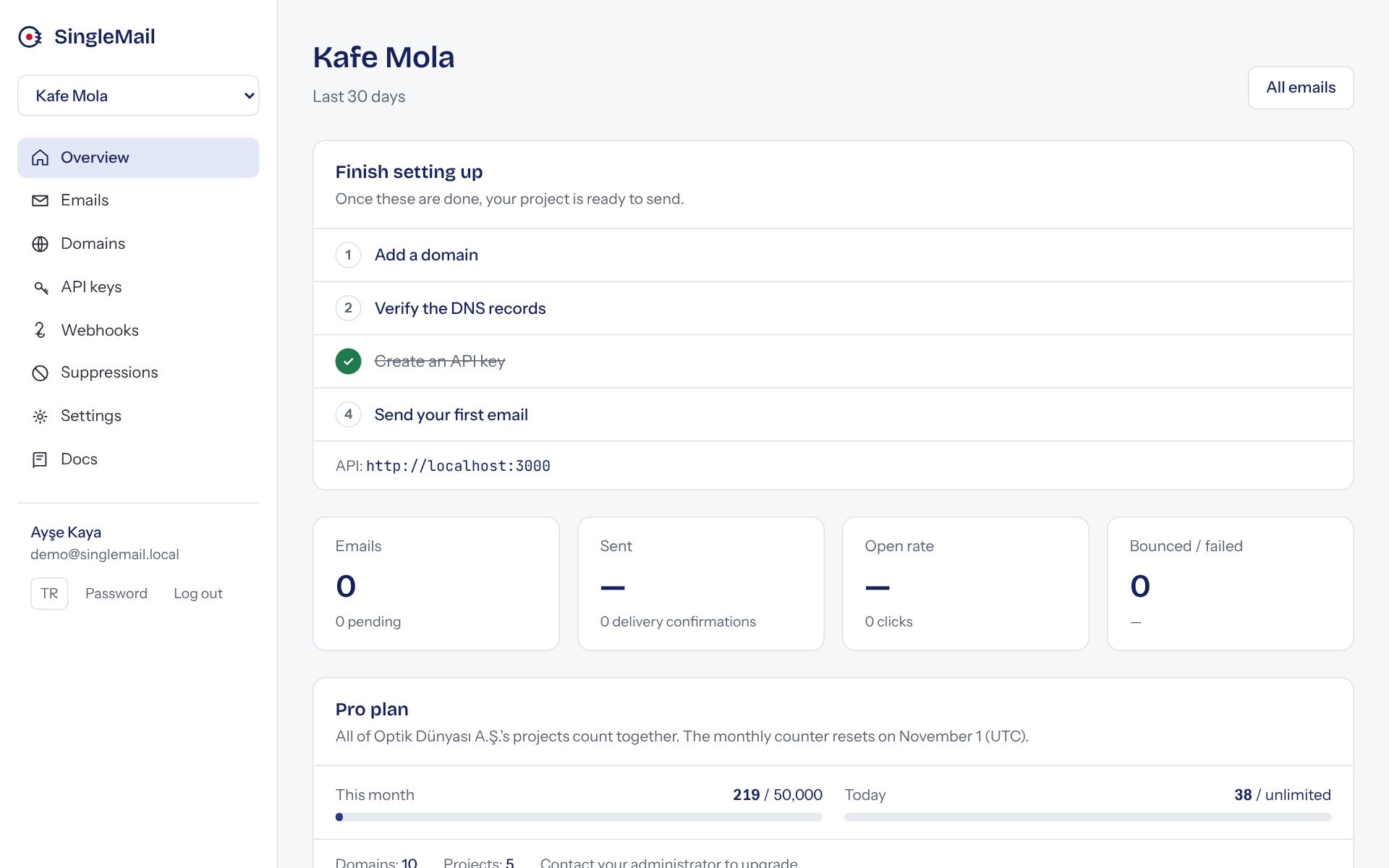Click the demo@singlemail.local email text
This screenshot has height=868, width=1389.
(x=105, y=555)
